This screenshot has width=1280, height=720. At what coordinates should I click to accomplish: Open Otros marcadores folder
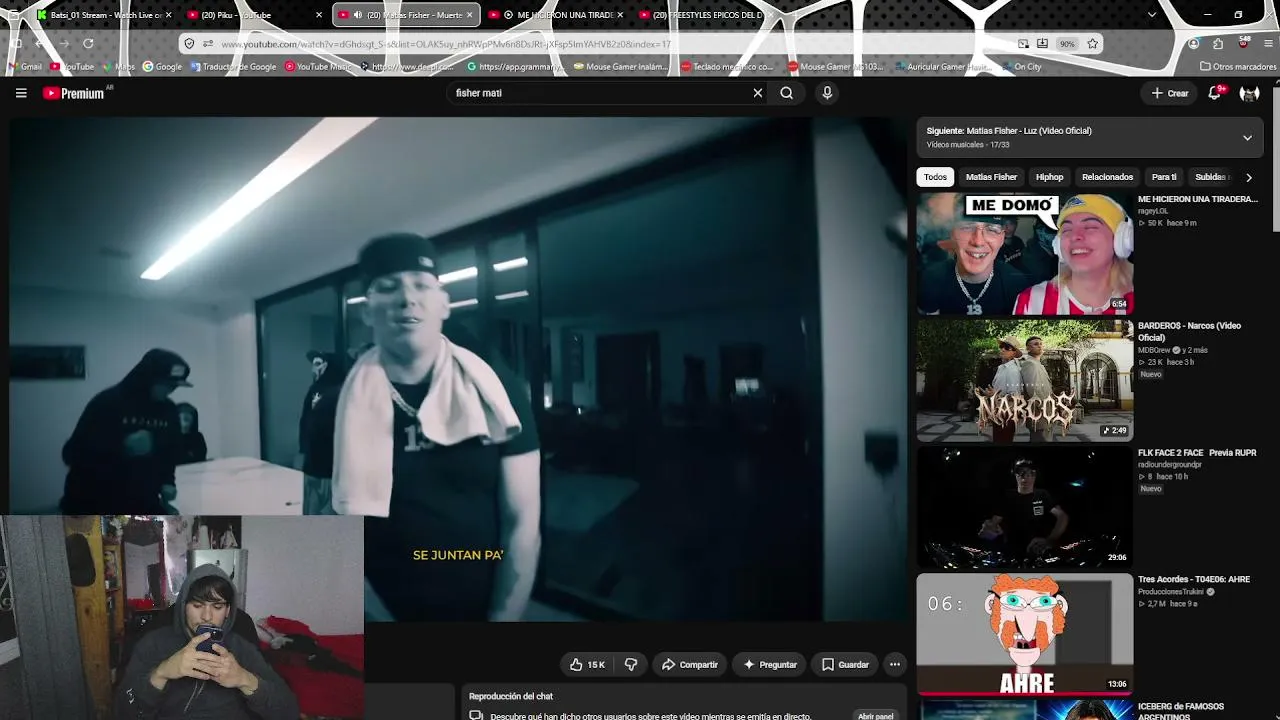point(1238,67)
